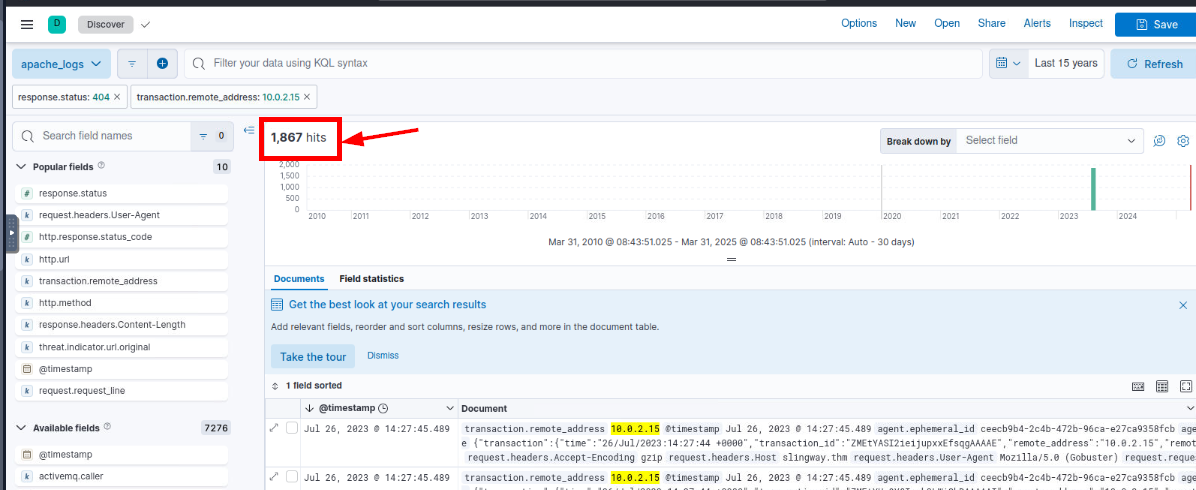
Task: Select the transaction.remote_address field
Action: click(122, 281)
